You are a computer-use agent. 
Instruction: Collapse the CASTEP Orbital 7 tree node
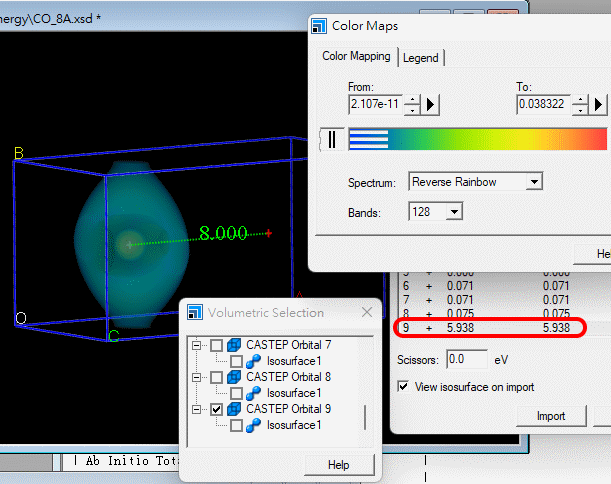tap(198, 345)
